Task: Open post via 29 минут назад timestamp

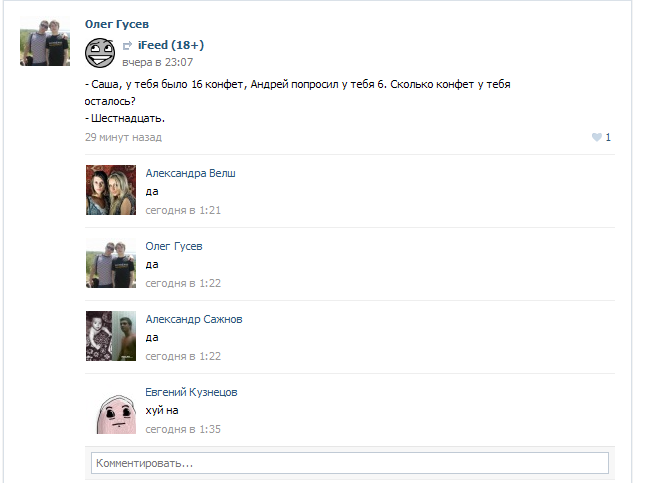Action: point(123,137)
